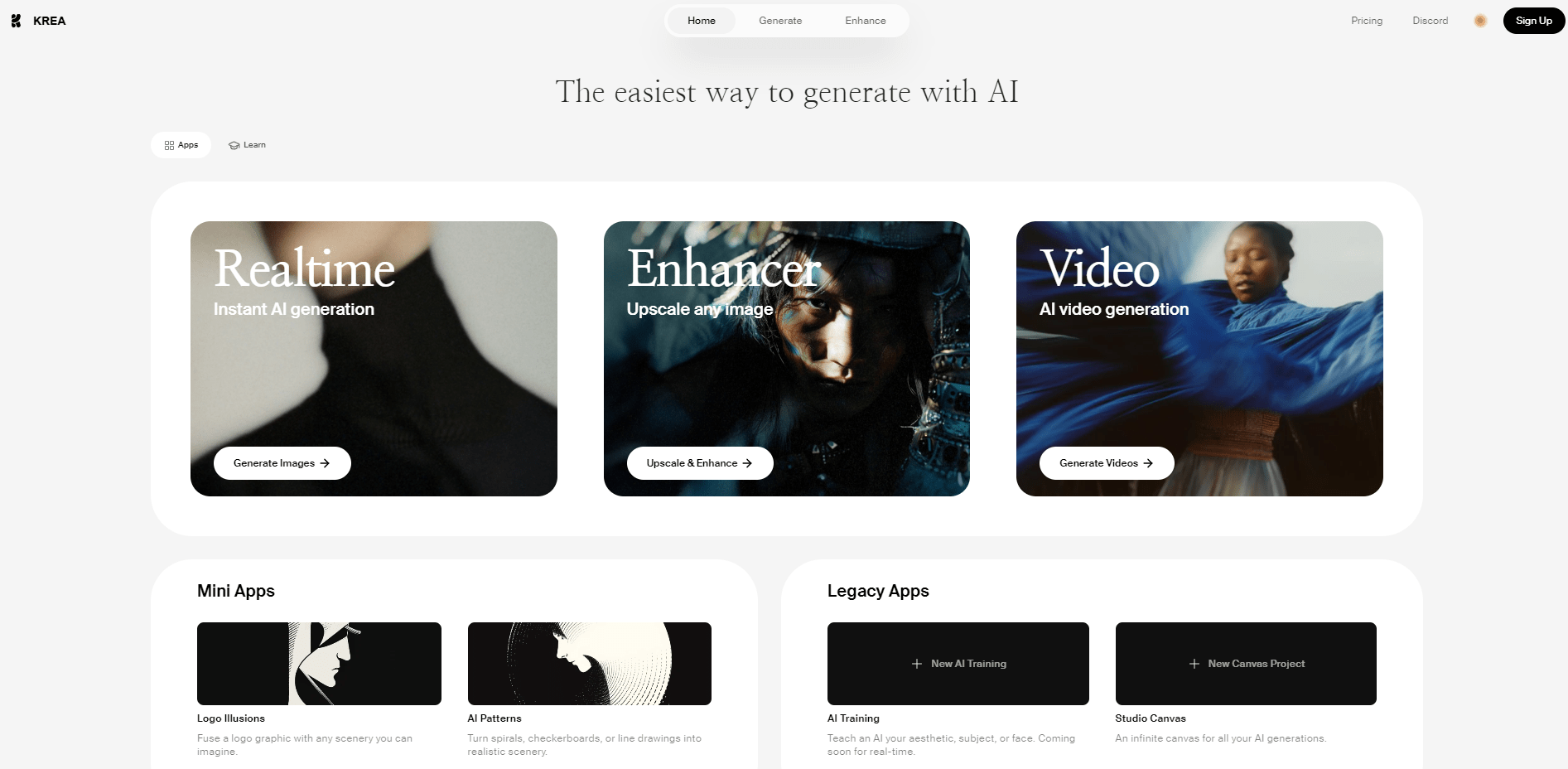The image size is (1568, 769).
Task: Click the arrow in Upscale & Enhance button
Action: click(x=747, y=463)
